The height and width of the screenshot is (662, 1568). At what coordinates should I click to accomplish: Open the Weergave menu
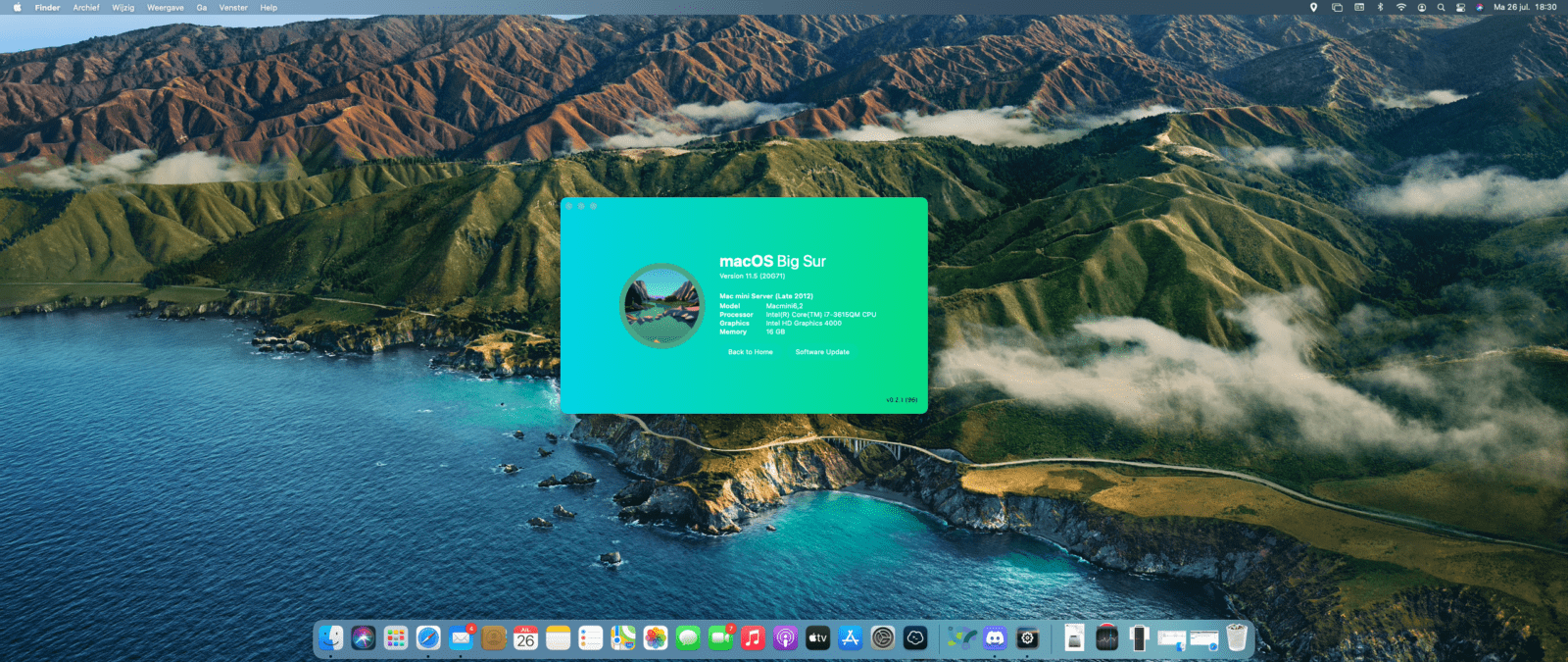click(x=166, y=7)
